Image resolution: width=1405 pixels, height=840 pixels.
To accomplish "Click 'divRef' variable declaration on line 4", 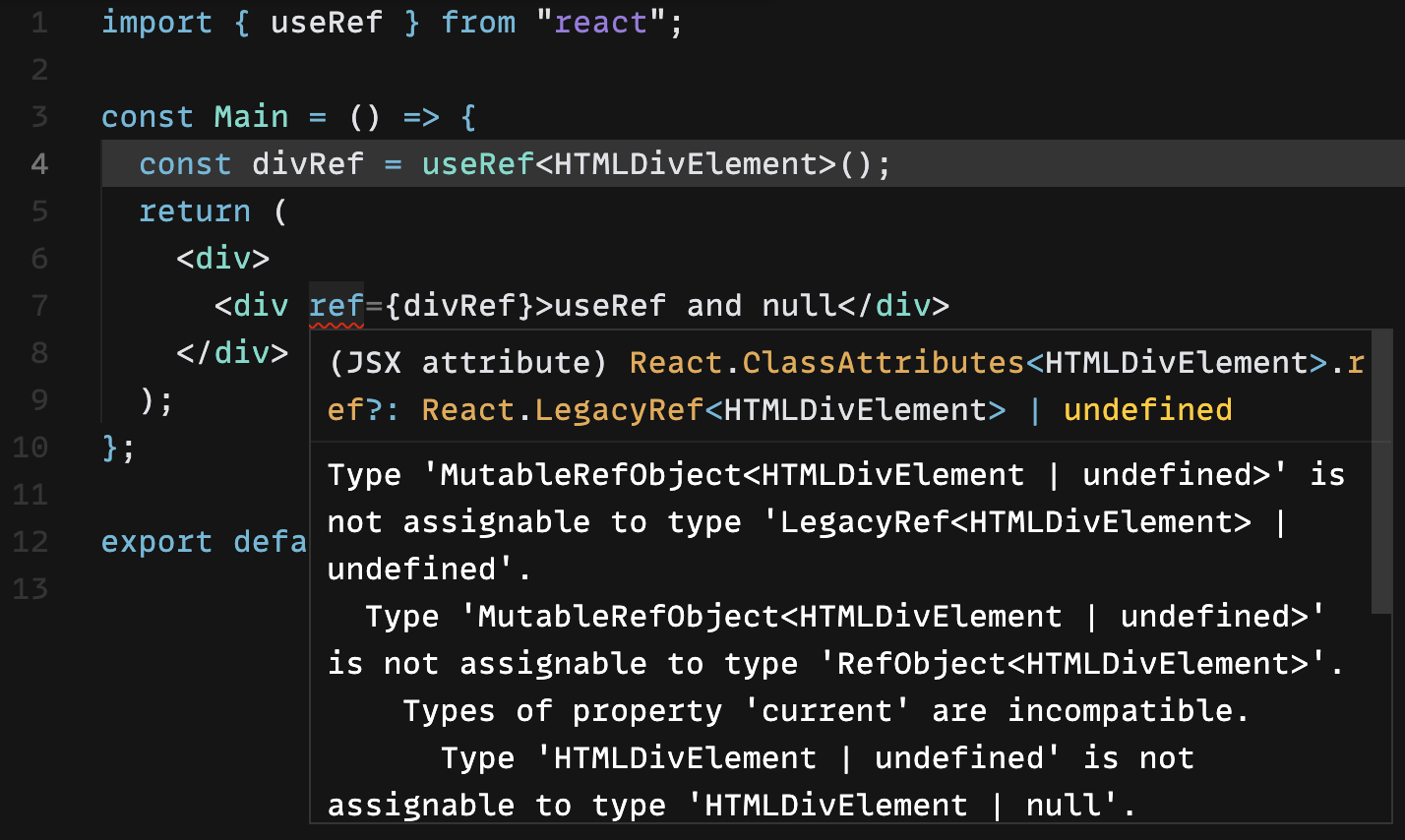I will point(308,164).
